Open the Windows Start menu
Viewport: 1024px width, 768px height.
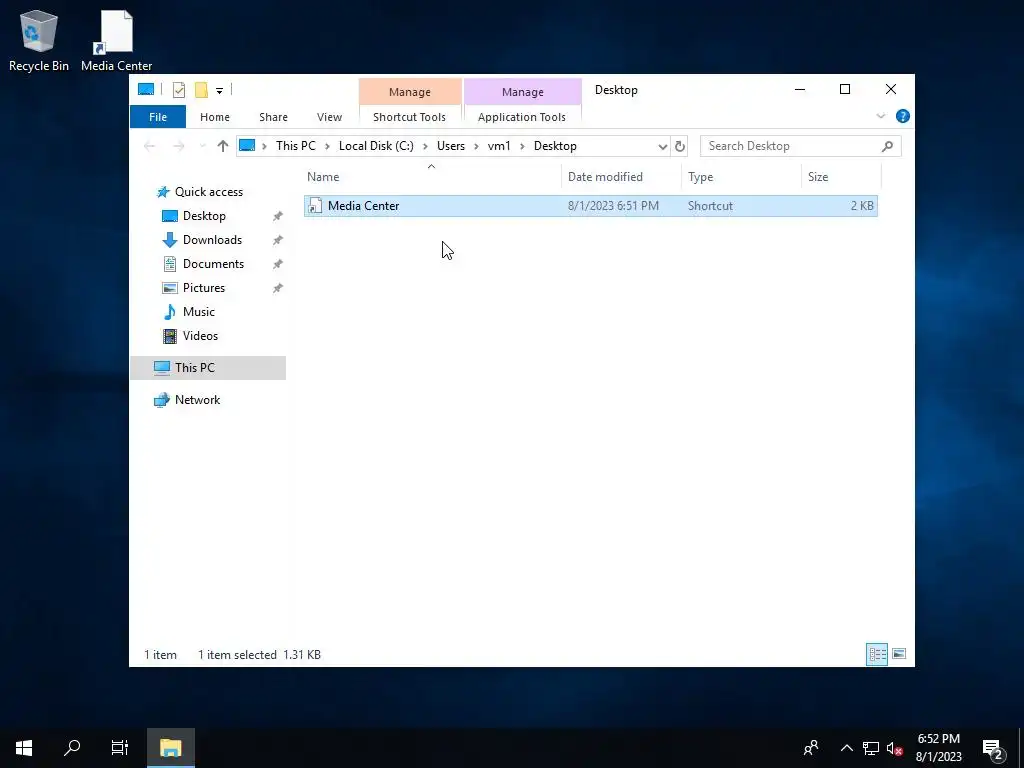(24, 748)
